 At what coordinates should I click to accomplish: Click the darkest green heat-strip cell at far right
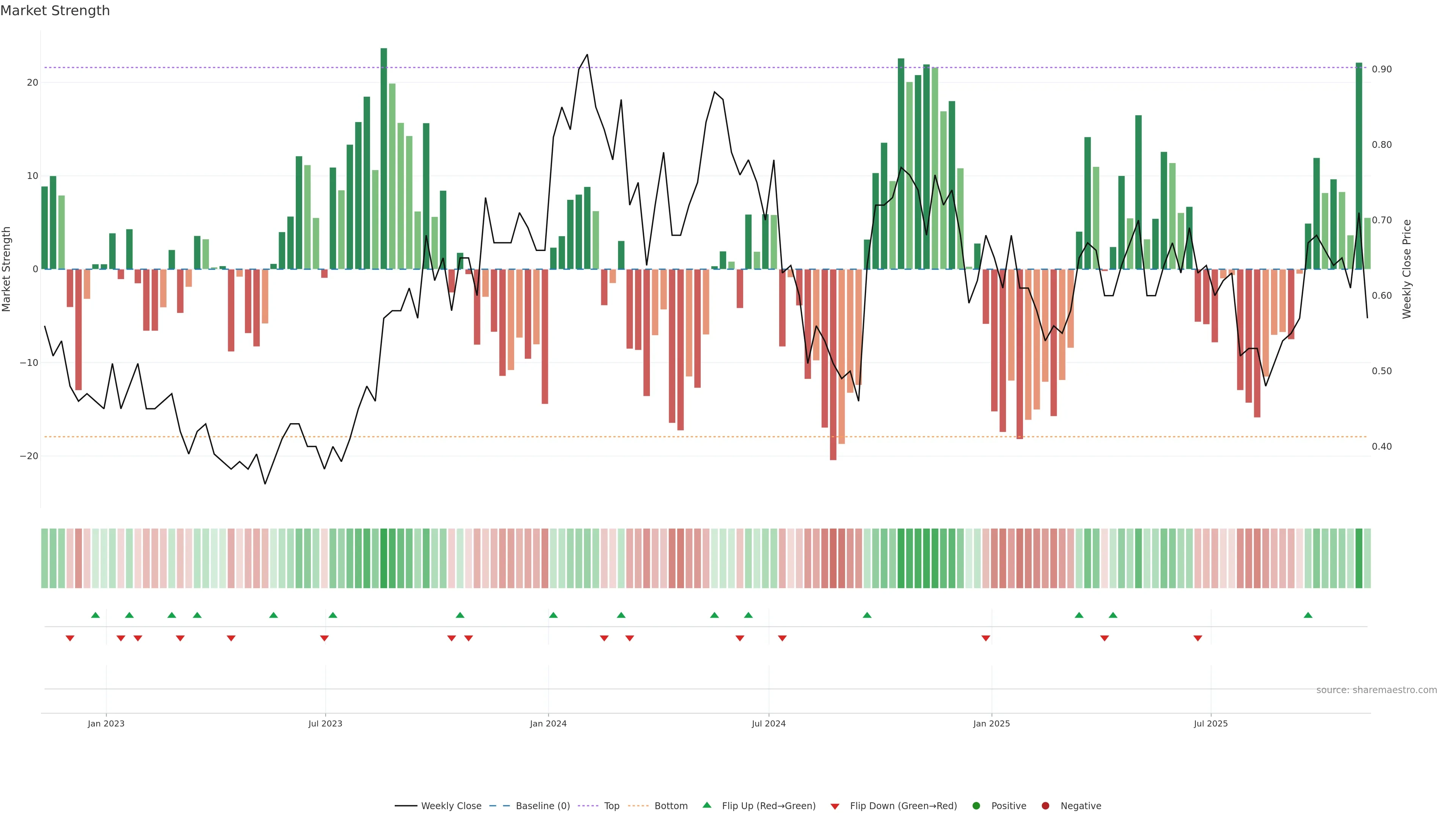pos(1359,559)
